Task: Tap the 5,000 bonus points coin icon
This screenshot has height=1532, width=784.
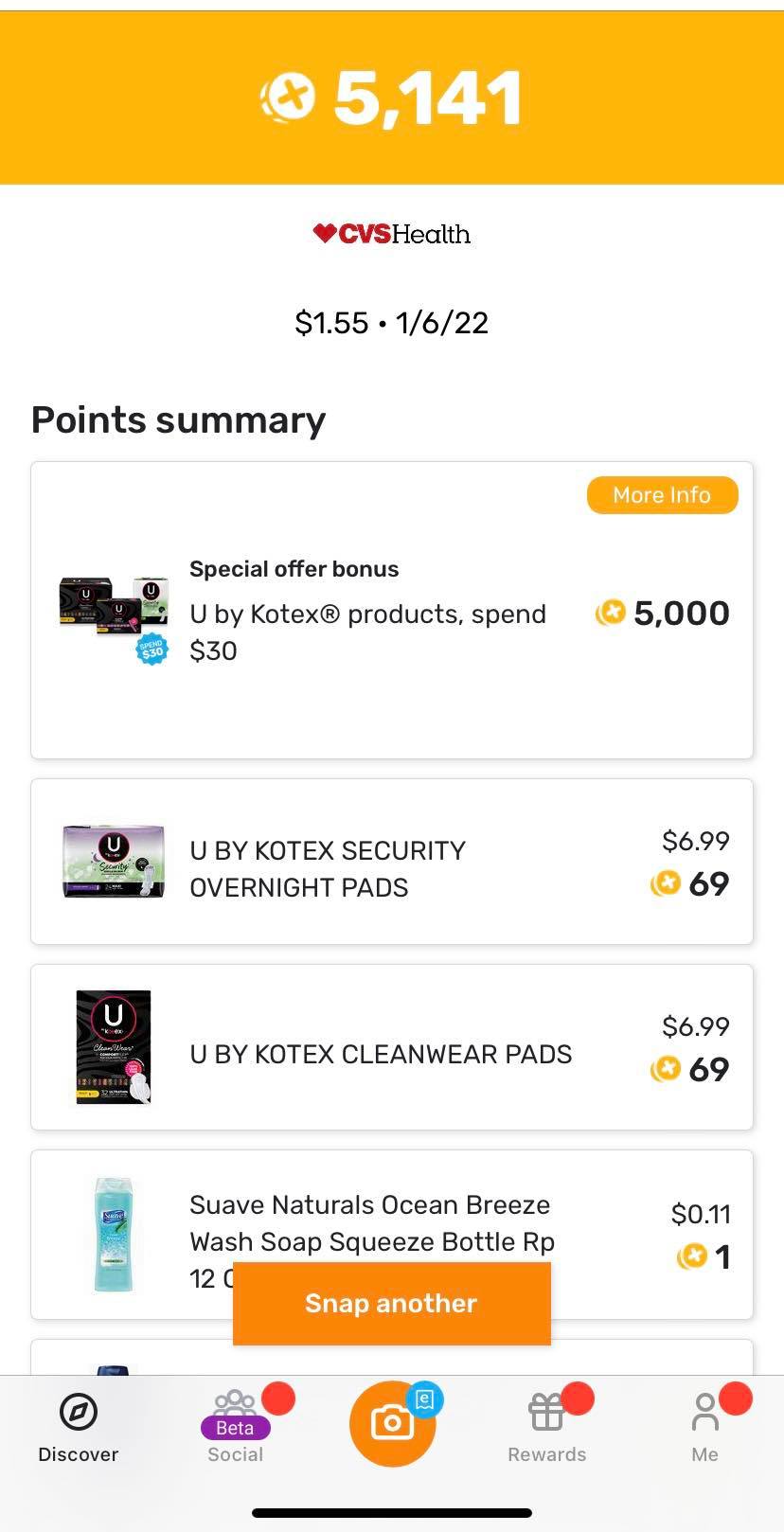Action: pos(611,614)
